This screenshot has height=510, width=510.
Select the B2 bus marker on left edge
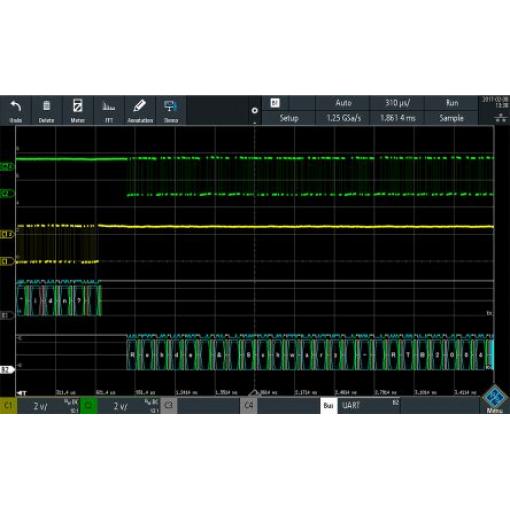click(7, 369)
